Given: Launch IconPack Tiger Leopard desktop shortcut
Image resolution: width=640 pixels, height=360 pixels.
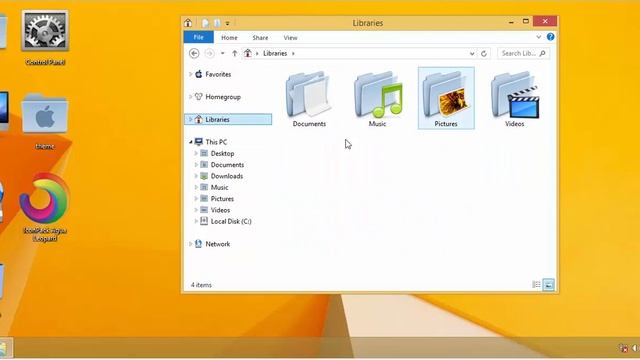Looking at the screenshot, I should [x=45, y=207].
